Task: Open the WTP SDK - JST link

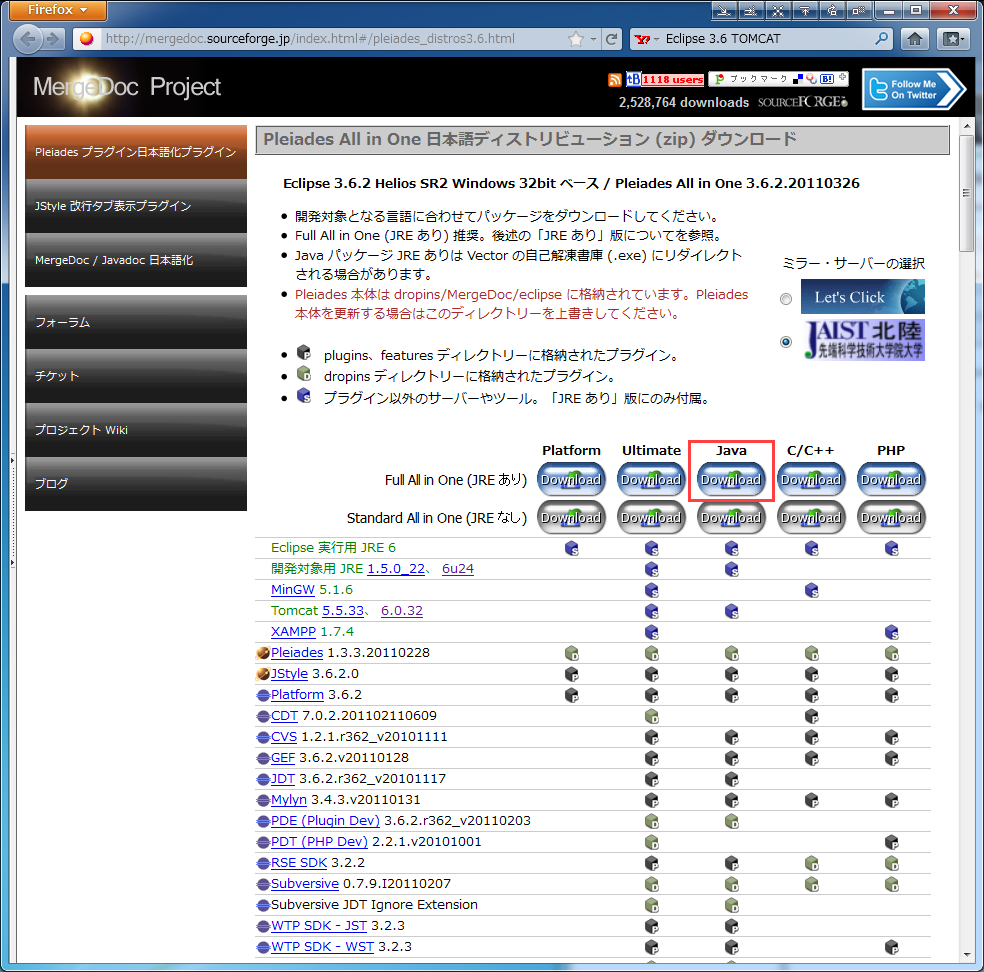Action: click(319, 926)
